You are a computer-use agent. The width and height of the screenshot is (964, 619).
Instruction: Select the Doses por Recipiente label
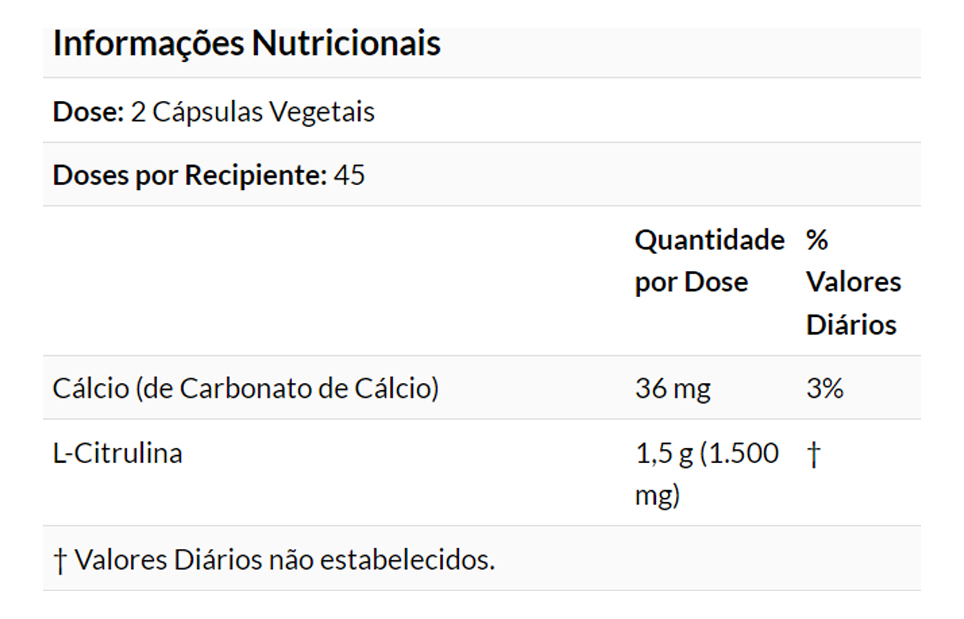189,176
